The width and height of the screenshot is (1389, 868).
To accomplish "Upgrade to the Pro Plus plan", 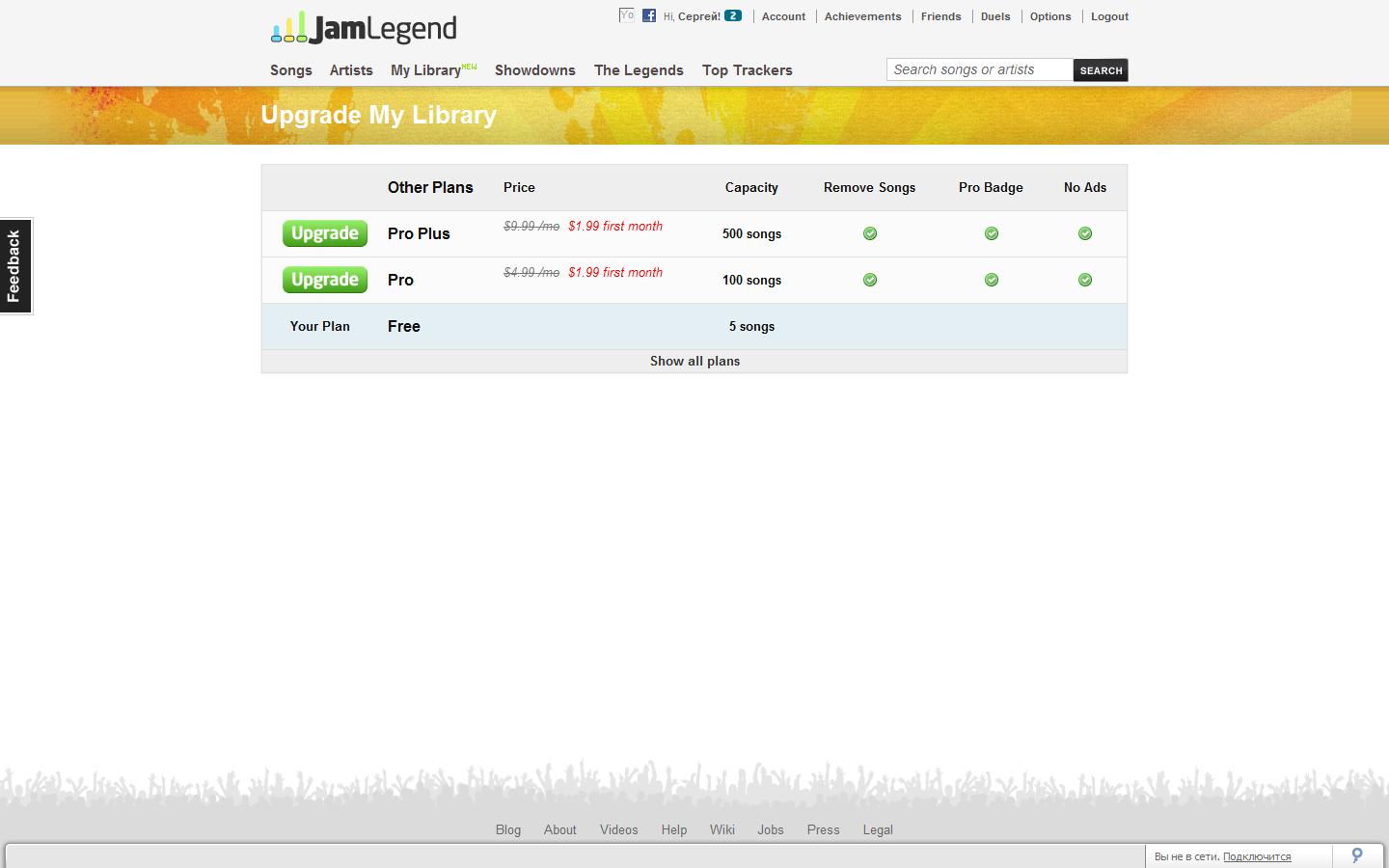I will click(325, 233).
